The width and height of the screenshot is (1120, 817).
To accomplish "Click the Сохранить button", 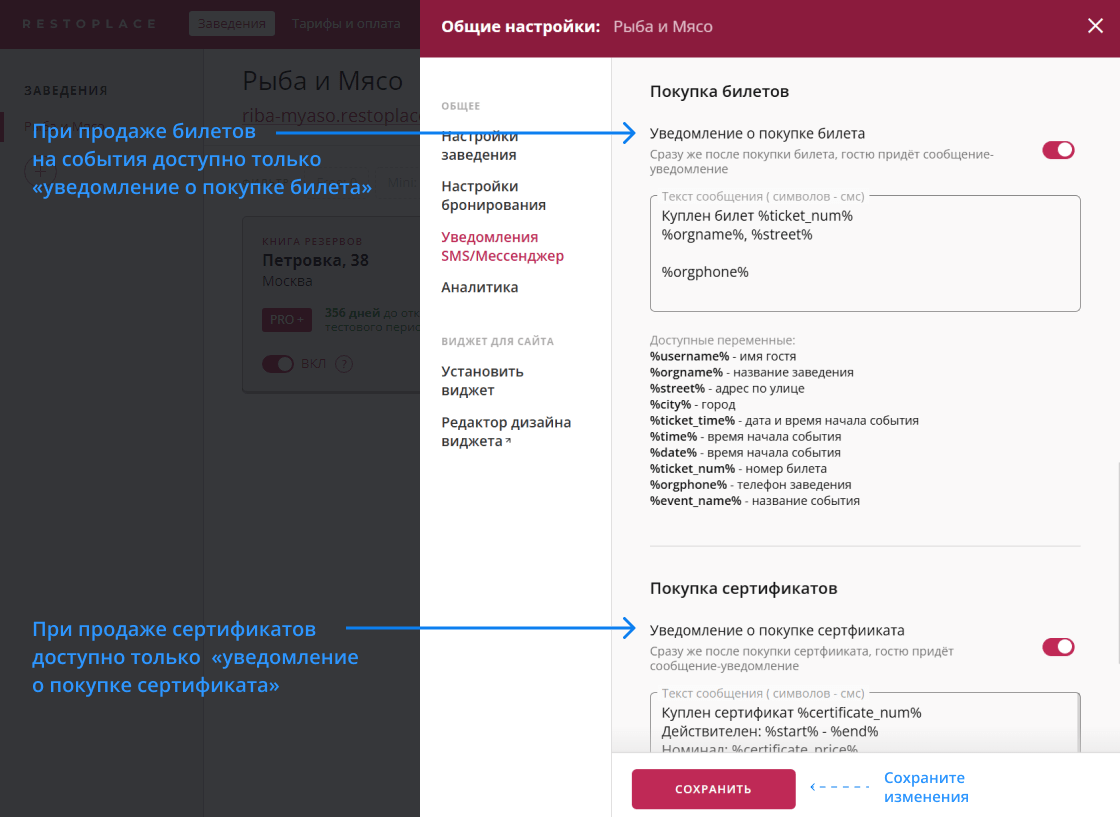I will [x=713, y=789].
